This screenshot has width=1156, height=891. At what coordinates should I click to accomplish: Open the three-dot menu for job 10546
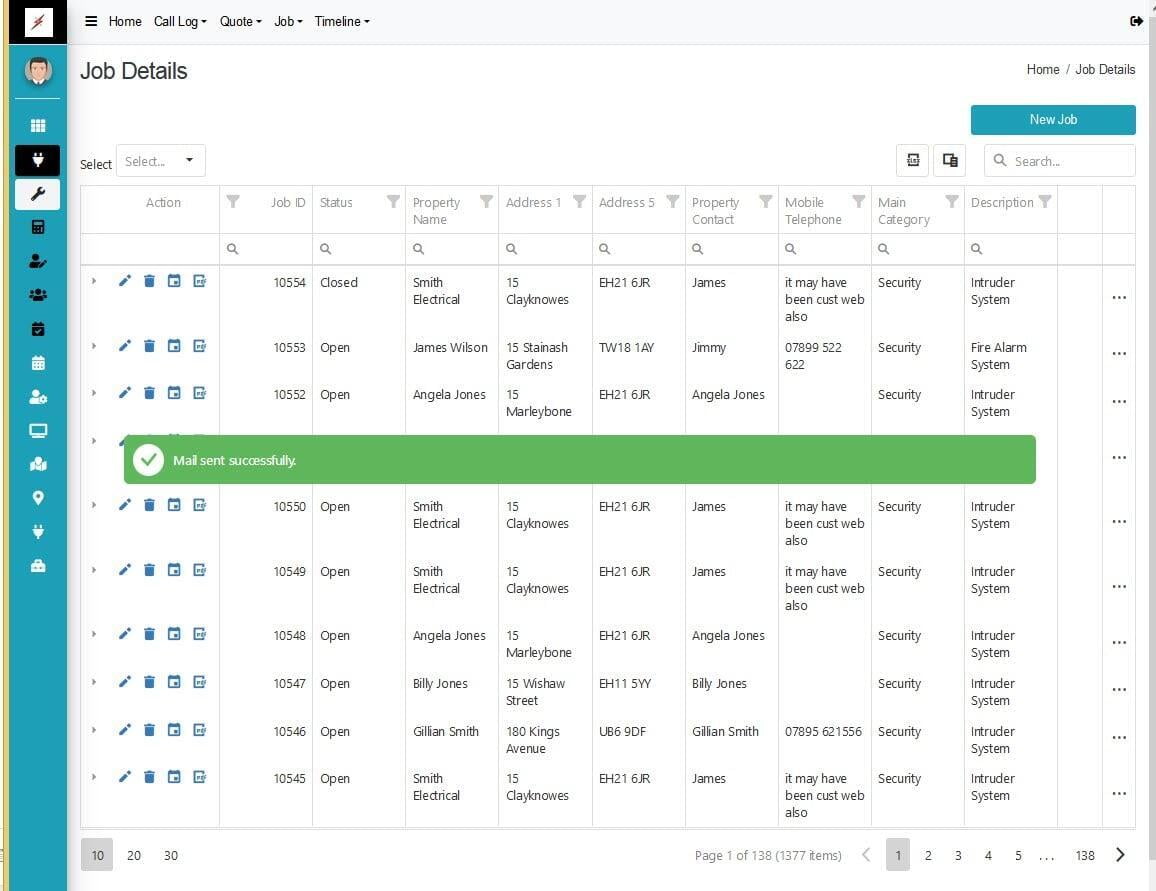1119,738
